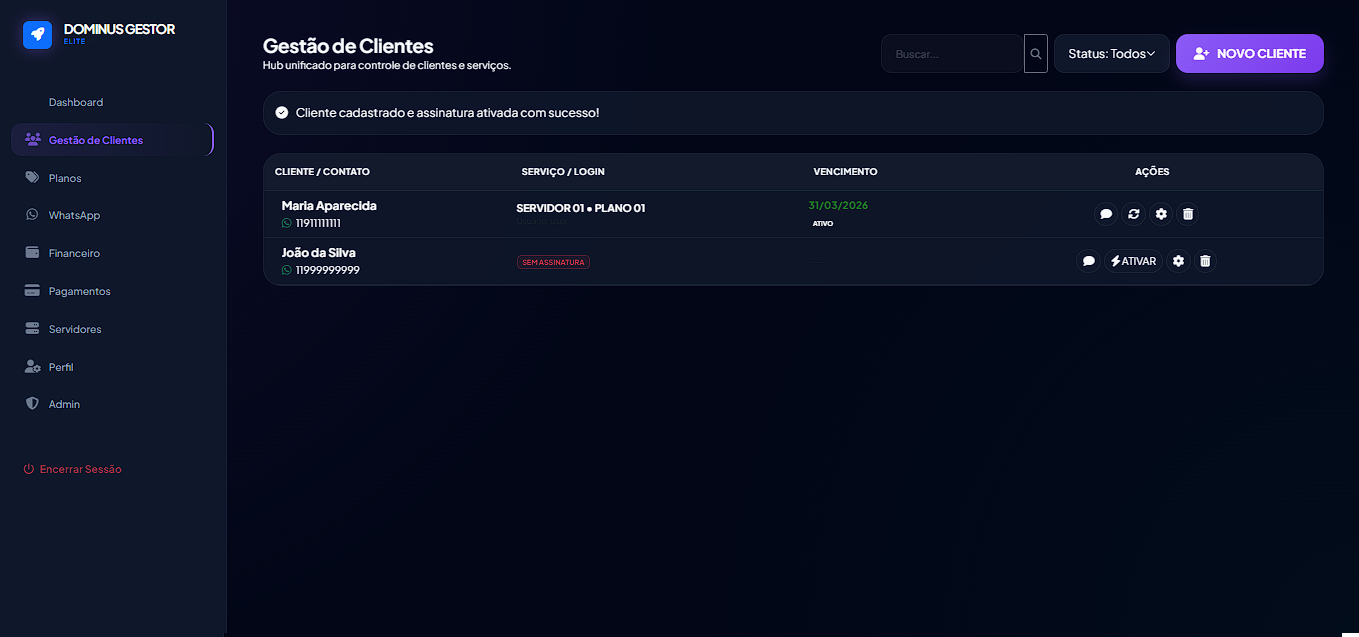The image size is (1359, 637).
Task: Click the NOVO CLIENTE button
Action: pos(1249,54)
